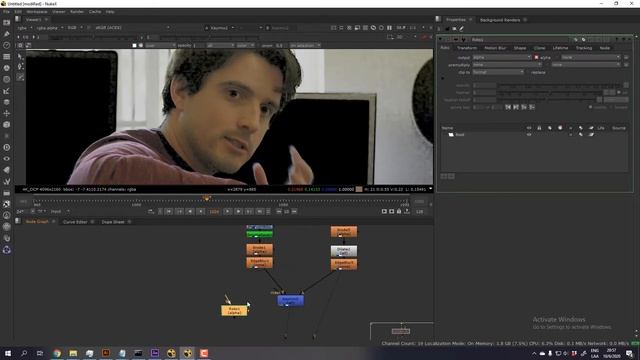Open the Channel nodes toolbar menu
640x360 pixels.
click(7, 57)
